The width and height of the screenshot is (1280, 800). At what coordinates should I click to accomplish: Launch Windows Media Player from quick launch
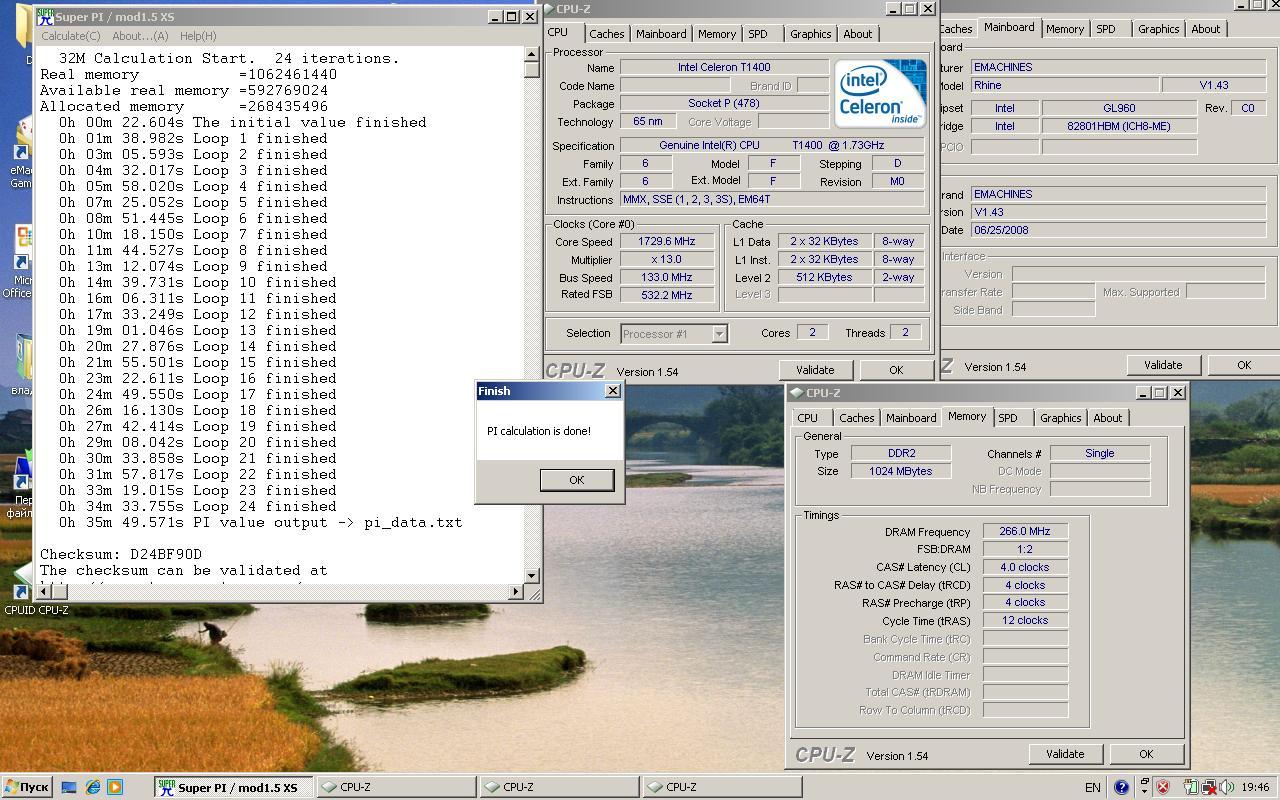point(114,787)
